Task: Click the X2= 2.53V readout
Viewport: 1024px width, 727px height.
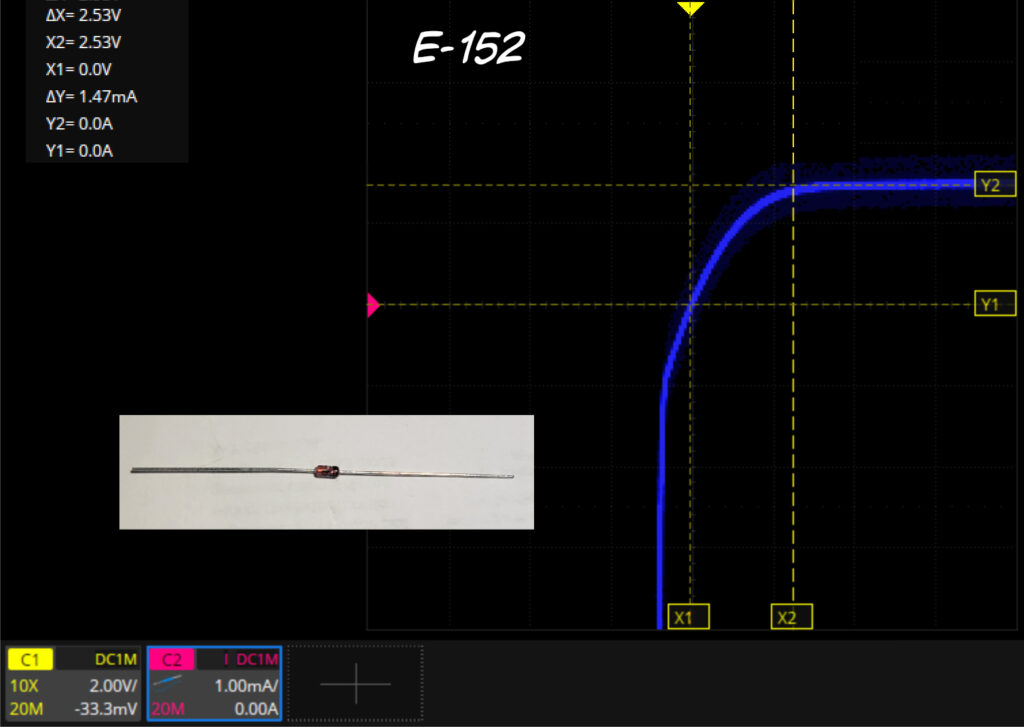Action: tap(83, 42)
